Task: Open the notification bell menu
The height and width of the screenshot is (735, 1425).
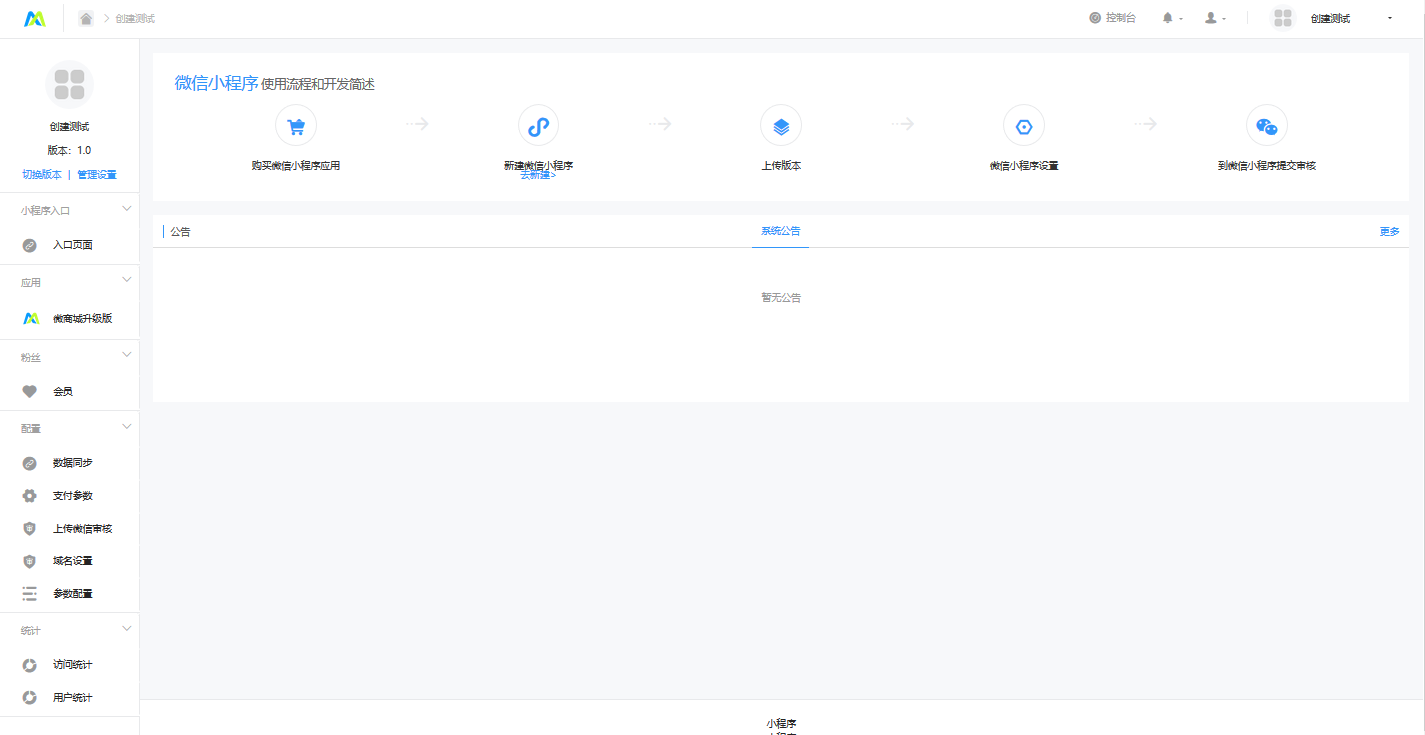Action: pos(1172,18)
